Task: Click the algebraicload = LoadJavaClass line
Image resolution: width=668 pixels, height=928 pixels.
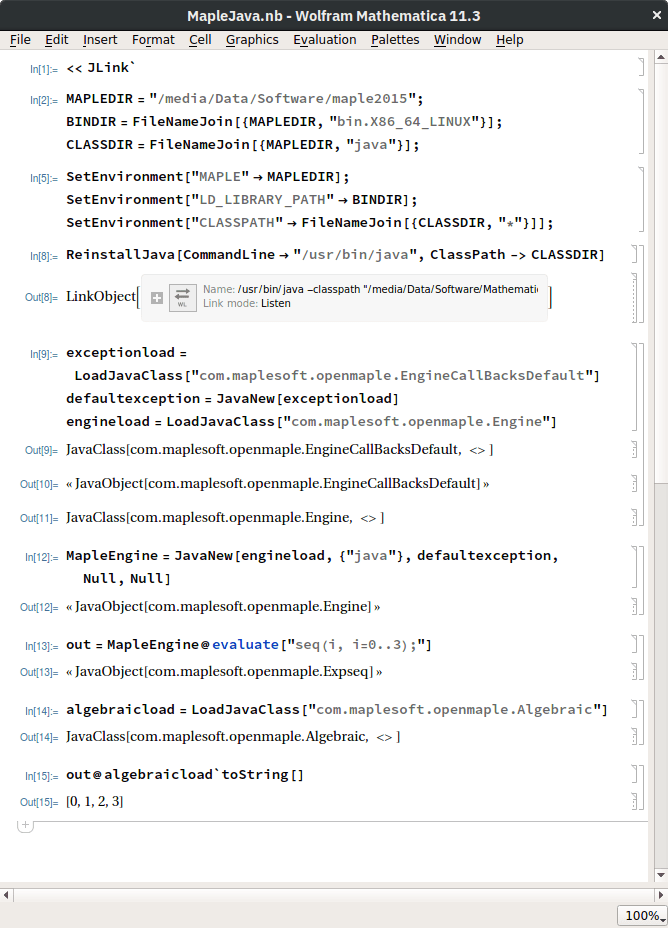Action: [x=337, y=709]
